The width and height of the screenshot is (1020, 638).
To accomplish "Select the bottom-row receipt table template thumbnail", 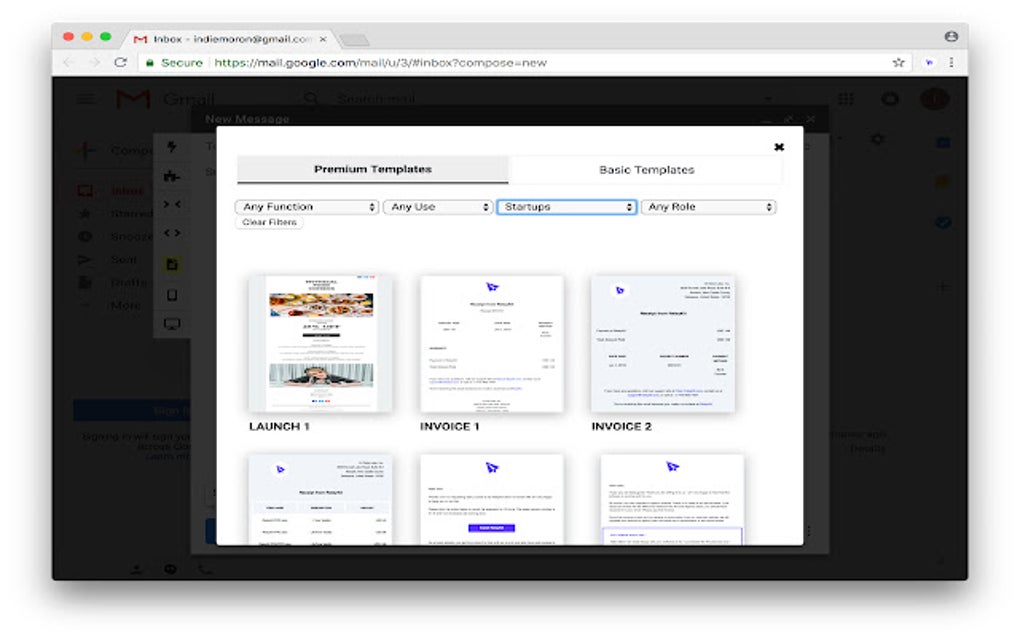I will pyautogui.click(x=320, y=499).
